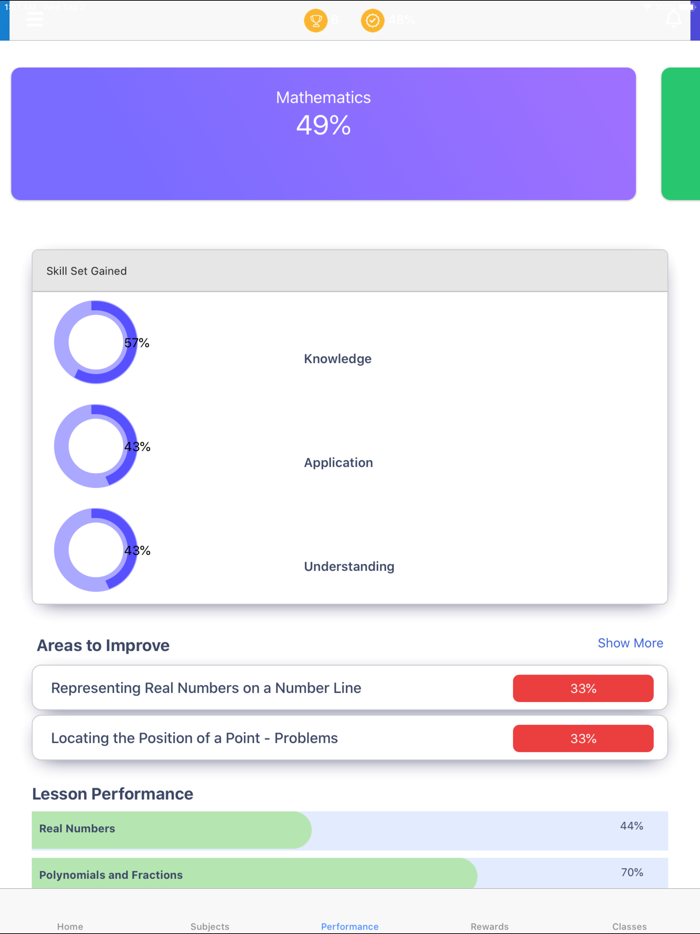The height and width of the screenshot is (934, 700).
Task: Open notifications via the bell icon
Action: coord(676,20)
